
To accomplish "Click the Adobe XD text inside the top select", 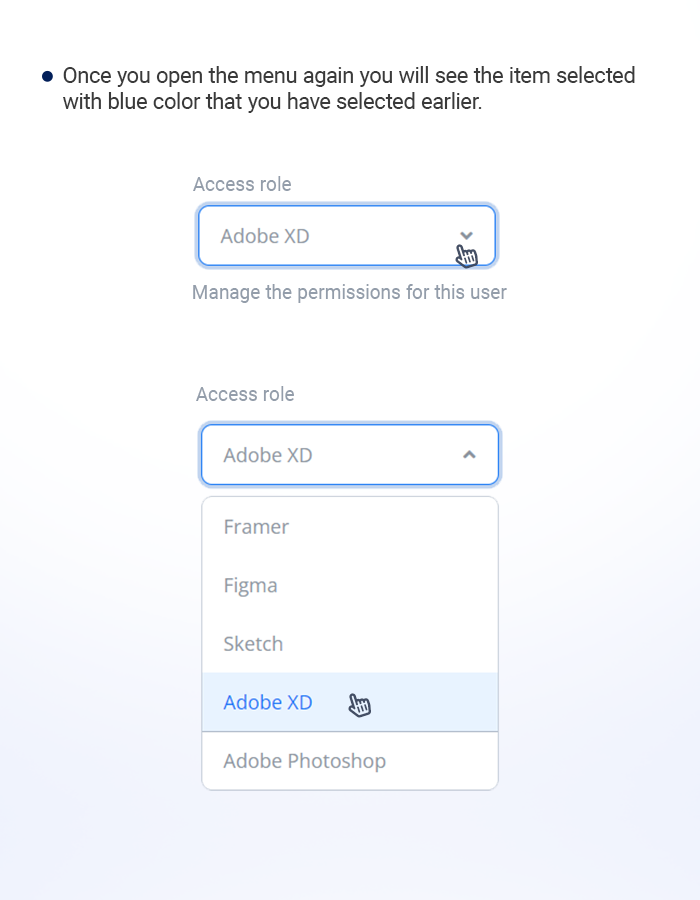I will click(264, 235).
